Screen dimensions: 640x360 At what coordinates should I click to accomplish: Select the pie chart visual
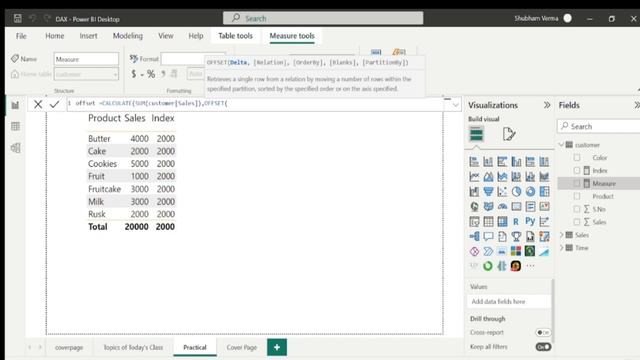coord(516,191)
